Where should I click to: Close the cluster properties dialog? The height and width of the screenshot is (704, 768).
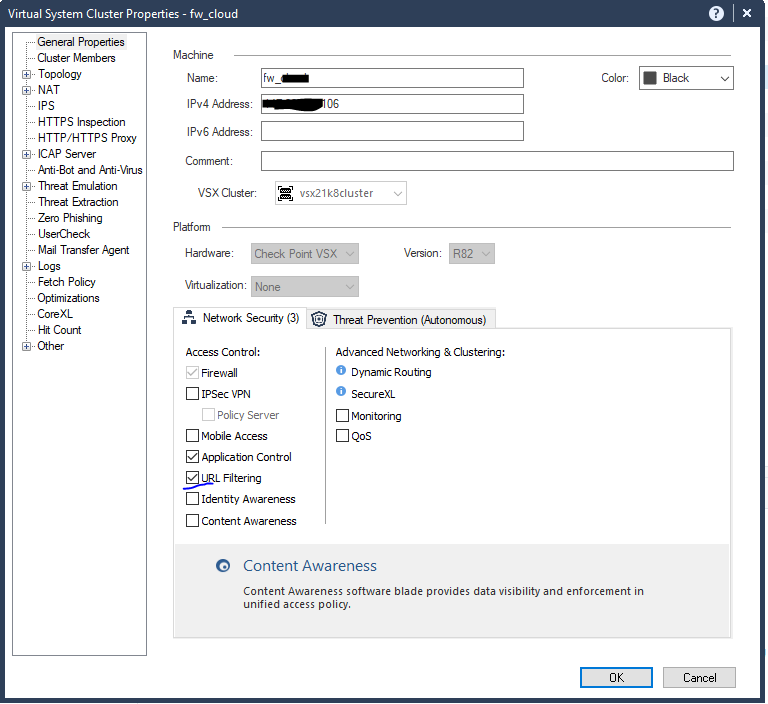[747, 13]
